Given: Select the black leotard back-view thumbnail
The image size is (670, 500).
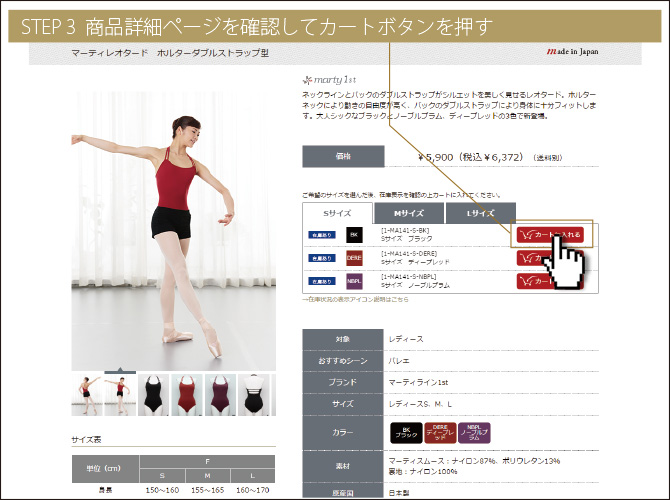Looking at the screenshot, I should pos(254,395).
